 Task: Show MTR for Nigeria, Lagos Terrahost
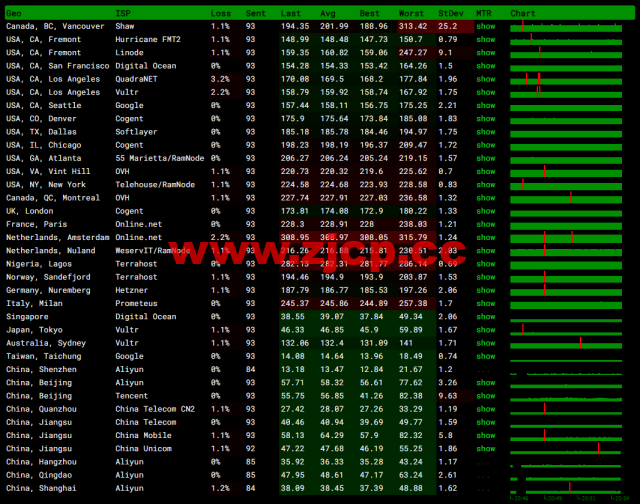[x=486, y=264]
